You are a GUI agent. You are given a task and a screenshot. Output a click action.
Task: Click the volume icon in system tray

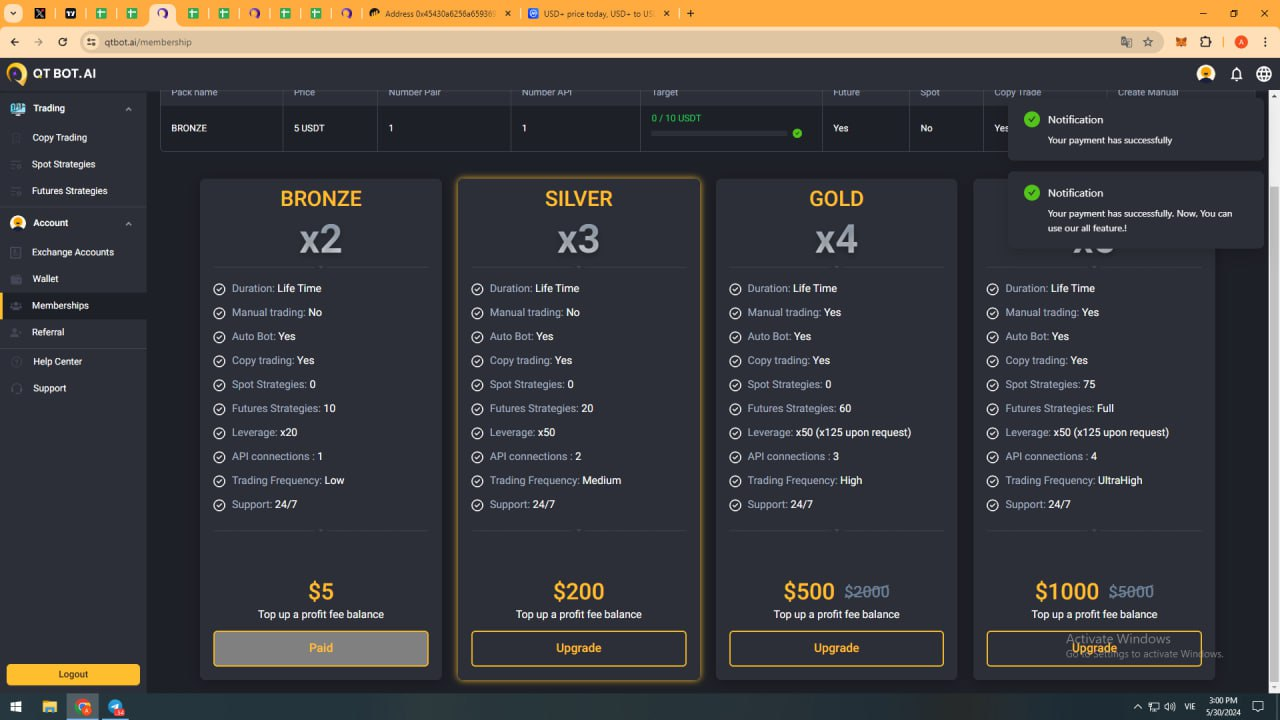tap(1172, 706)
